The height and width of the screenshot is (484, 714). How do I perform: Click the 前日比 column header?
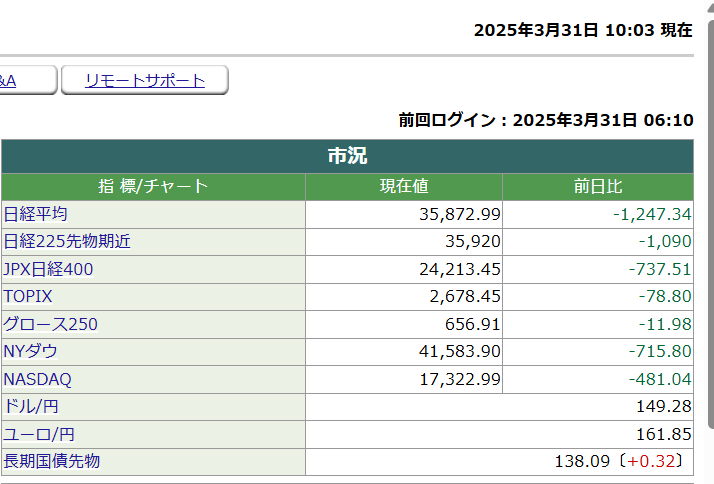(598, 186)
